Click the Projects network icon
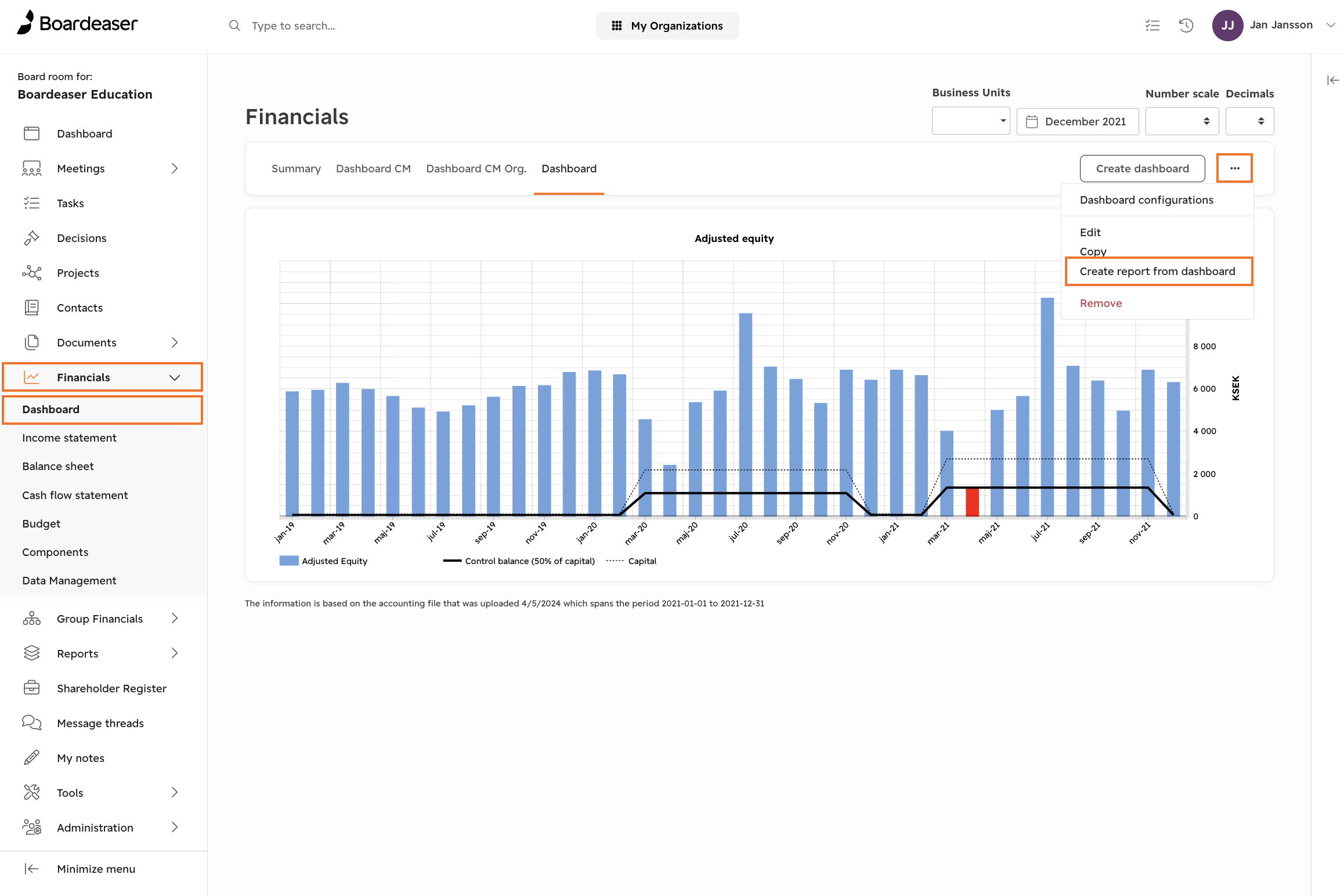This screenshot has height=896, width=1344. pos(31,273)
